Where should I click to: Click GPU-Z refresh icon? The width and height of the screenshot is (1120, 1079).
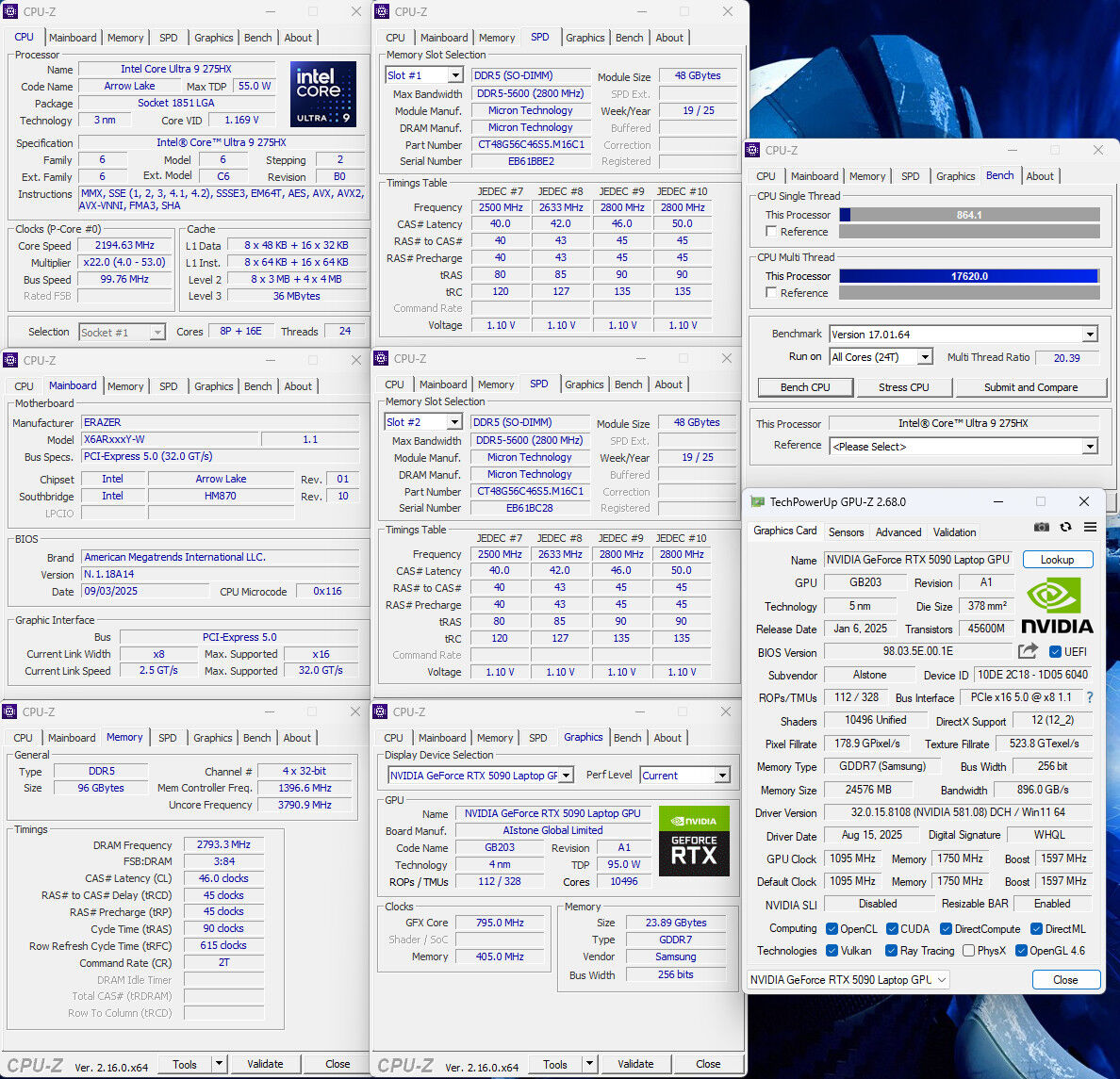(1065, 527)
